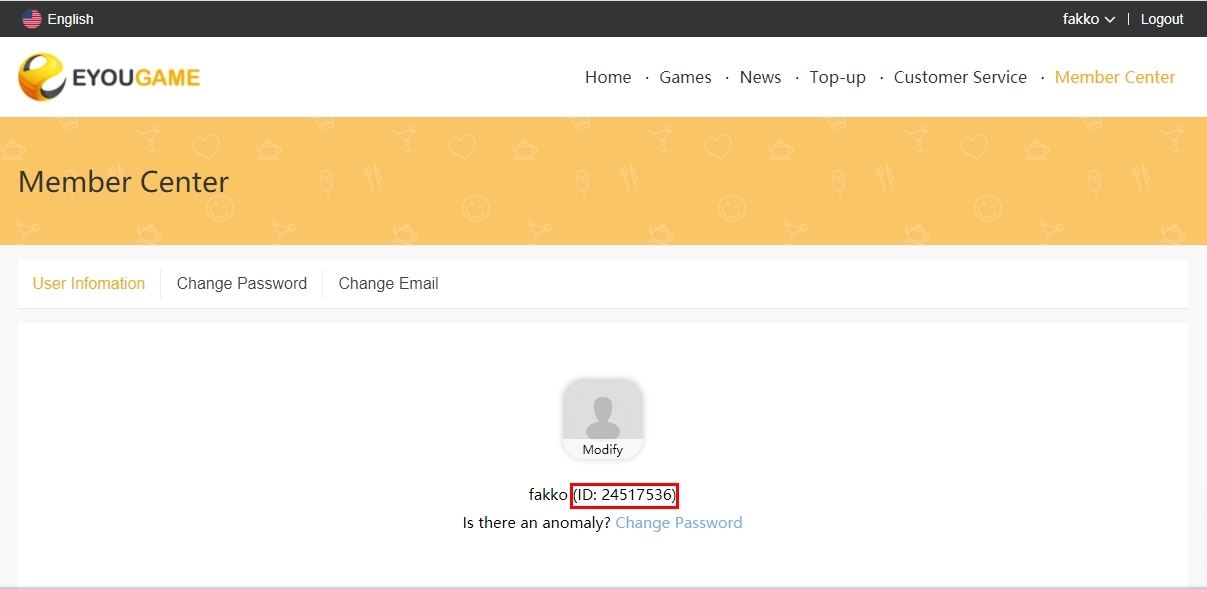Expand the fakko account dropdown arrow
1207x589 pixels.
[1110, 20]
